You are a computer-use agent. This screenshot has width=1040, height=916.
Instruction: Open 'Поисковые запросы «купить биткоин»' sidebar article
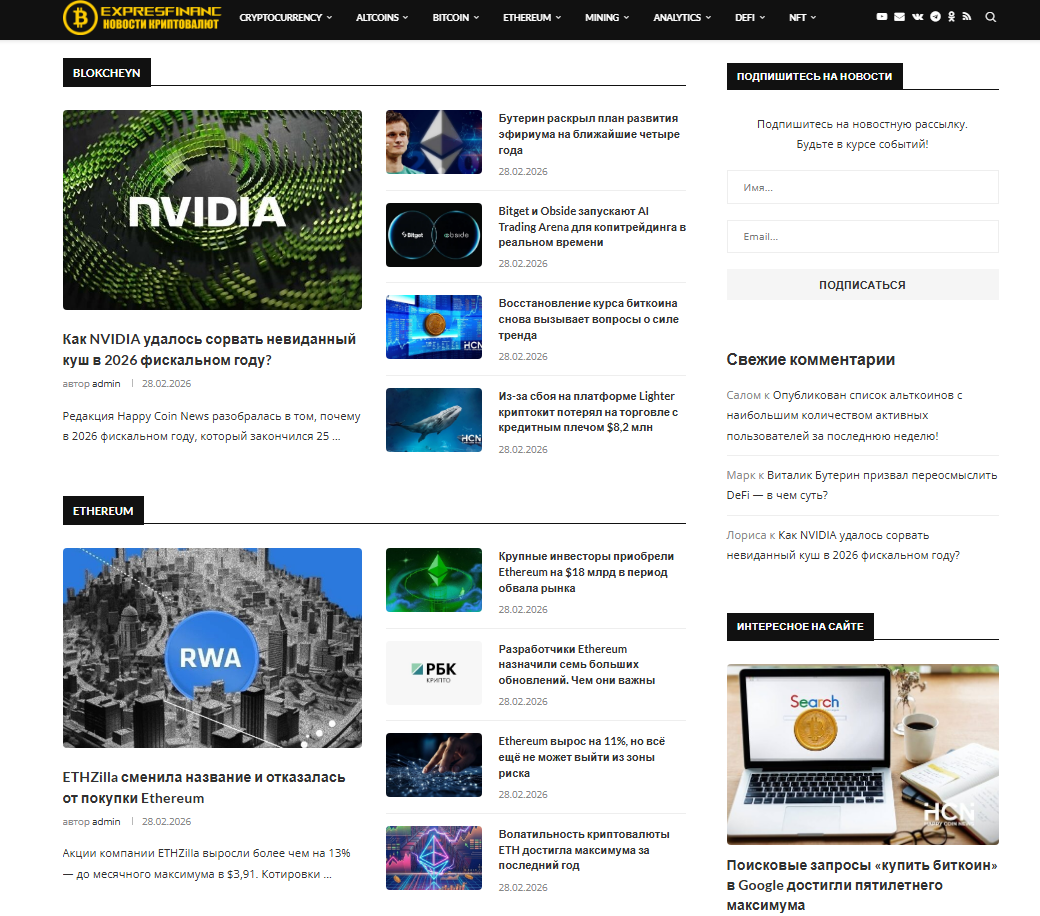[x=862, y=885]
